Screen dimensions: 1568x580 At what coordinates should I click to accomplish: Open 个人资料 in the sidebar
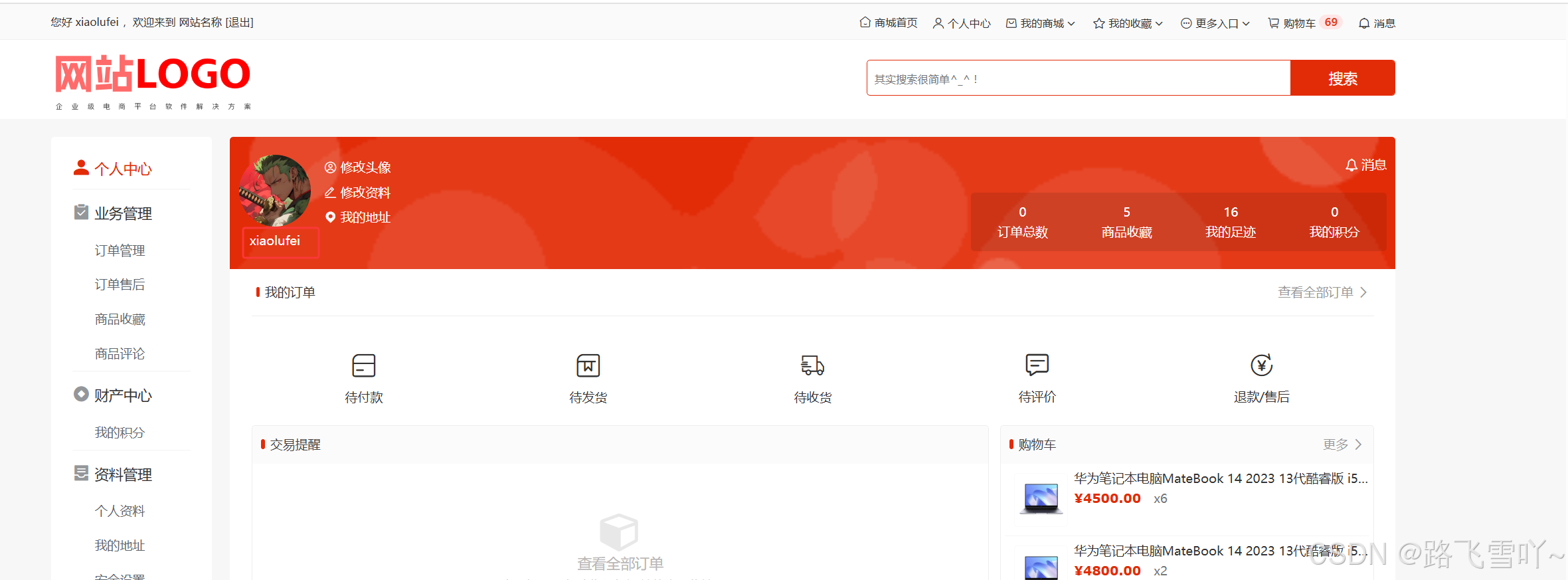tap(120, 511)
